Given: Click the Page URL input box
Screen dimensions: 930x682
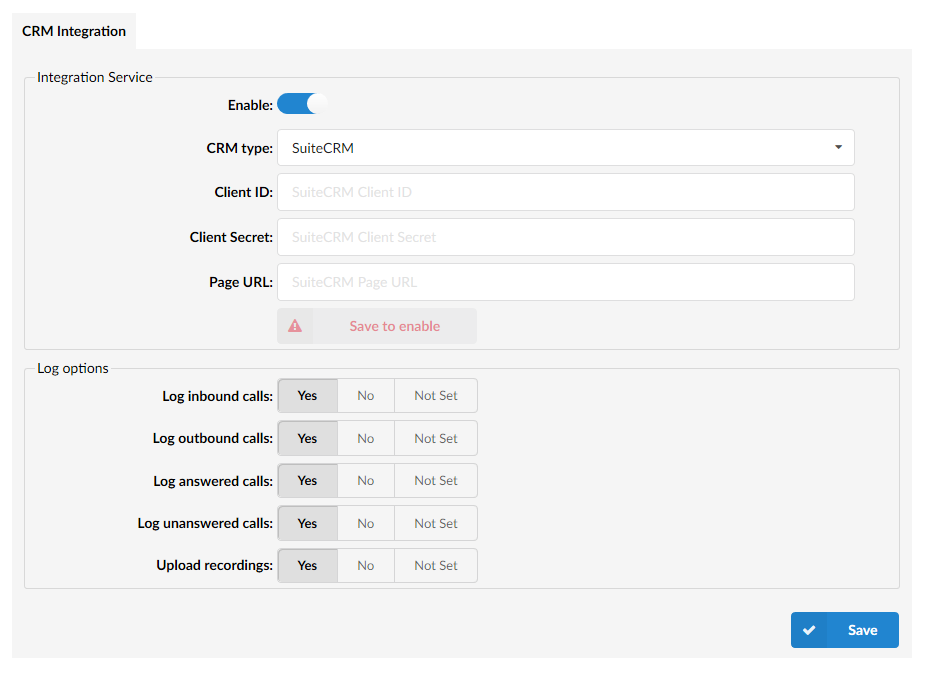Looking at the screenshot, I should point(565,282).
